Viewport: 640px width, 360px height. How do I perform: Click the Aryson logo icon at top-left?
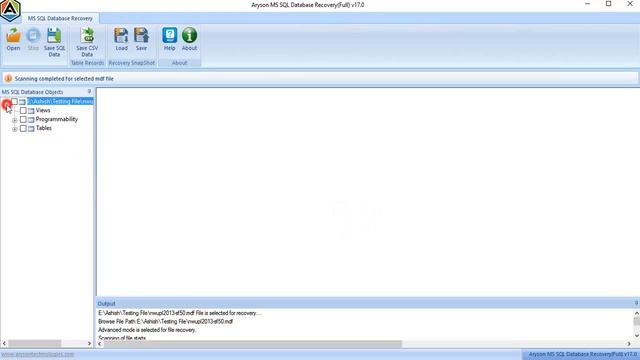(x=10, y=11)
